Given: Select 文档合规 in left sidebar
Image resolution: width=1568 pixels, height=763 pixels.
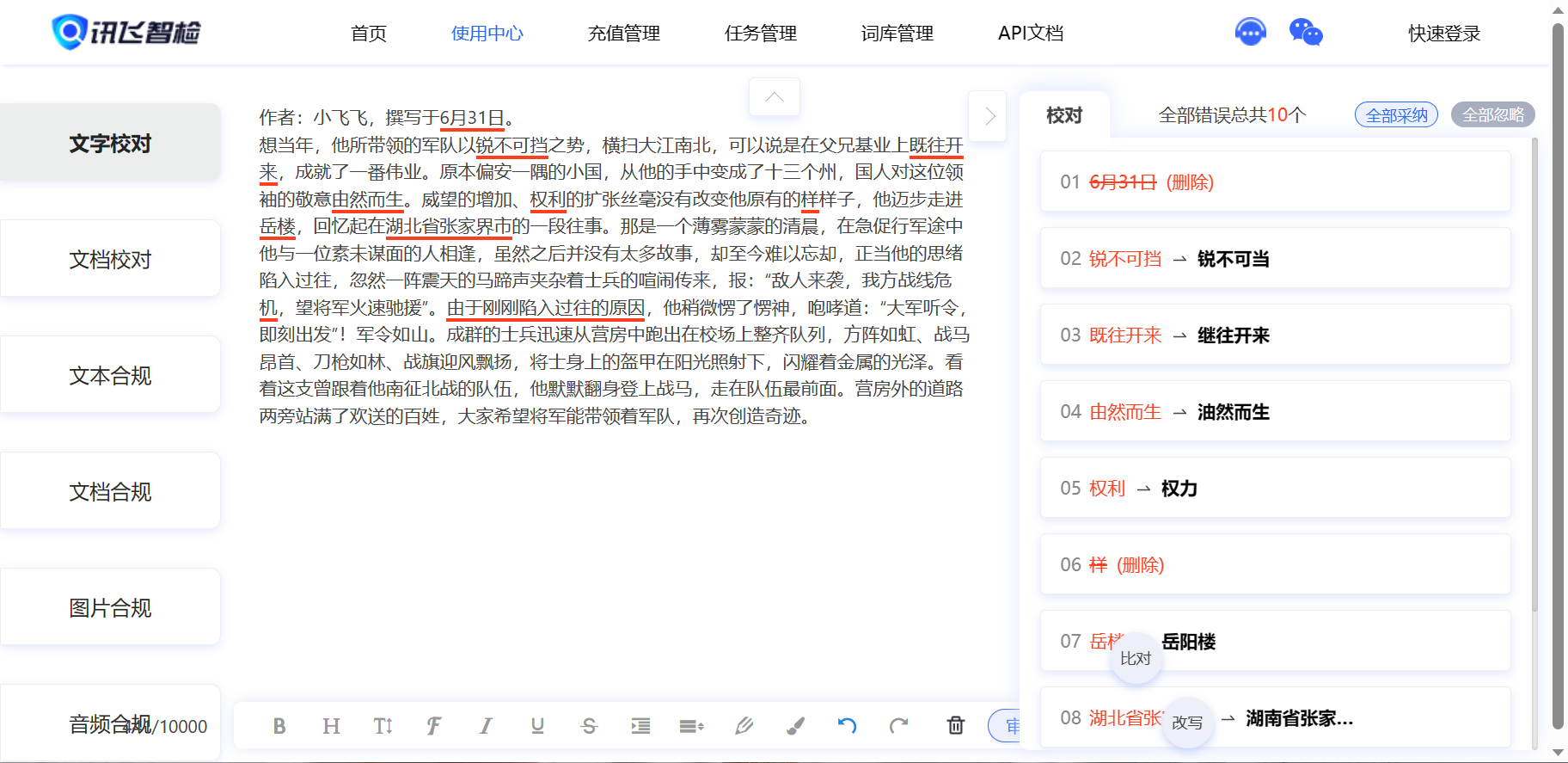Looking at the screenshot, I should pos(110,491).
